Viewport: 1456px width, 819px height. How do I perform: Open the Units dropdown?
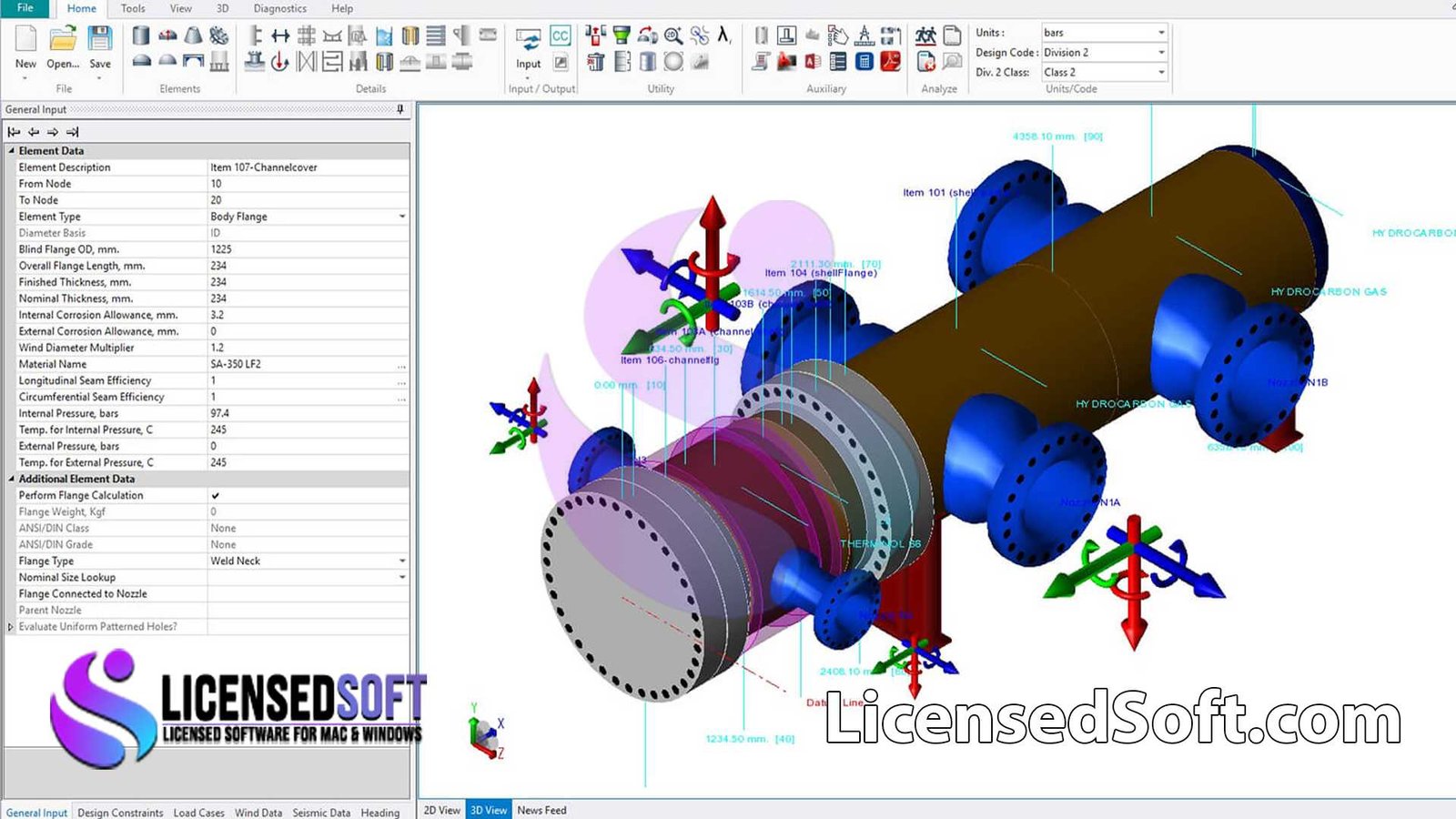click(1161, 33)
